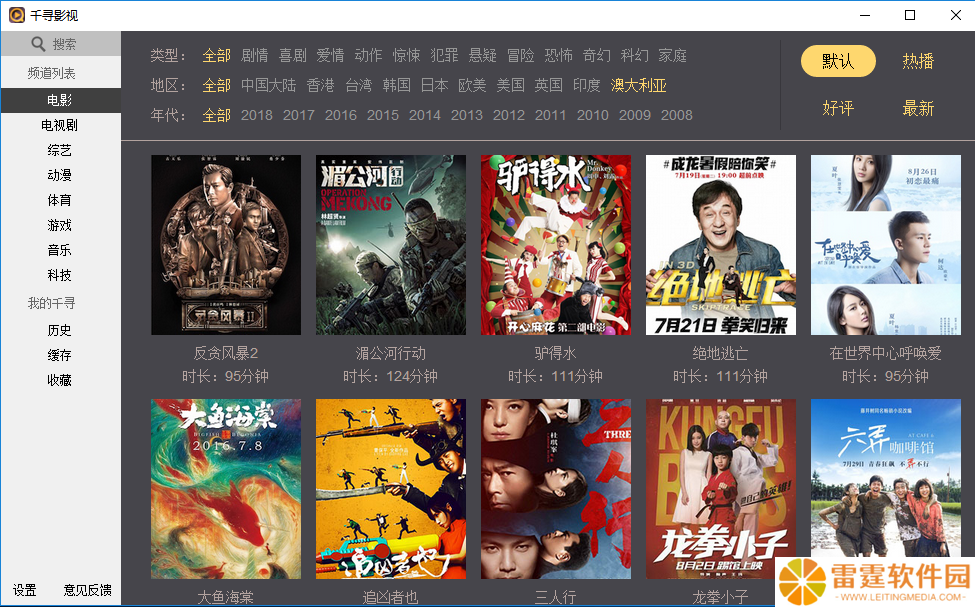This screenshot has width=975, height=607.
Task: Filter region by 澳大利亚
Action: [x=639, y=85]
